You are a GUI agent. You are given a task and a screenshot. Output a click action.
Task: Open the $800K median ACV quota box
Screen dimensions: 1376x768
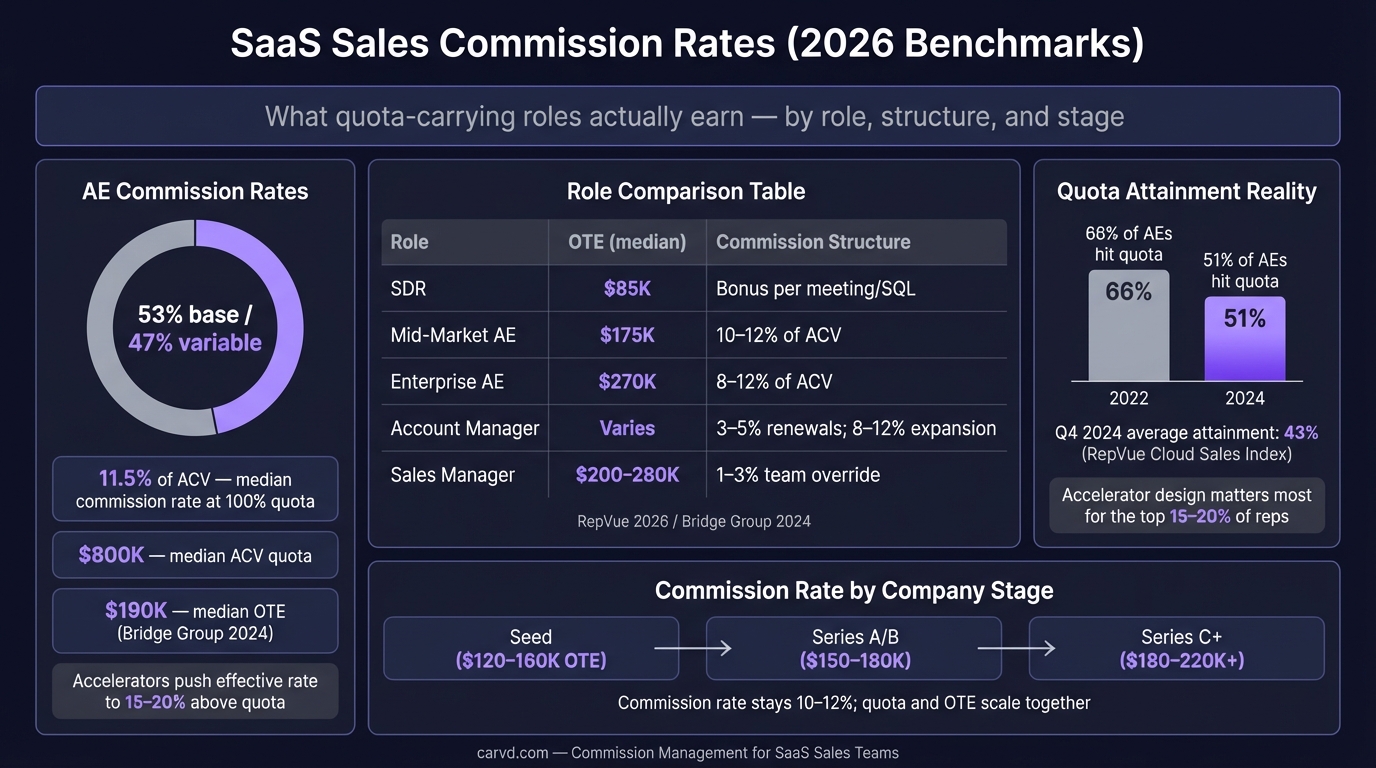point(195,555)
